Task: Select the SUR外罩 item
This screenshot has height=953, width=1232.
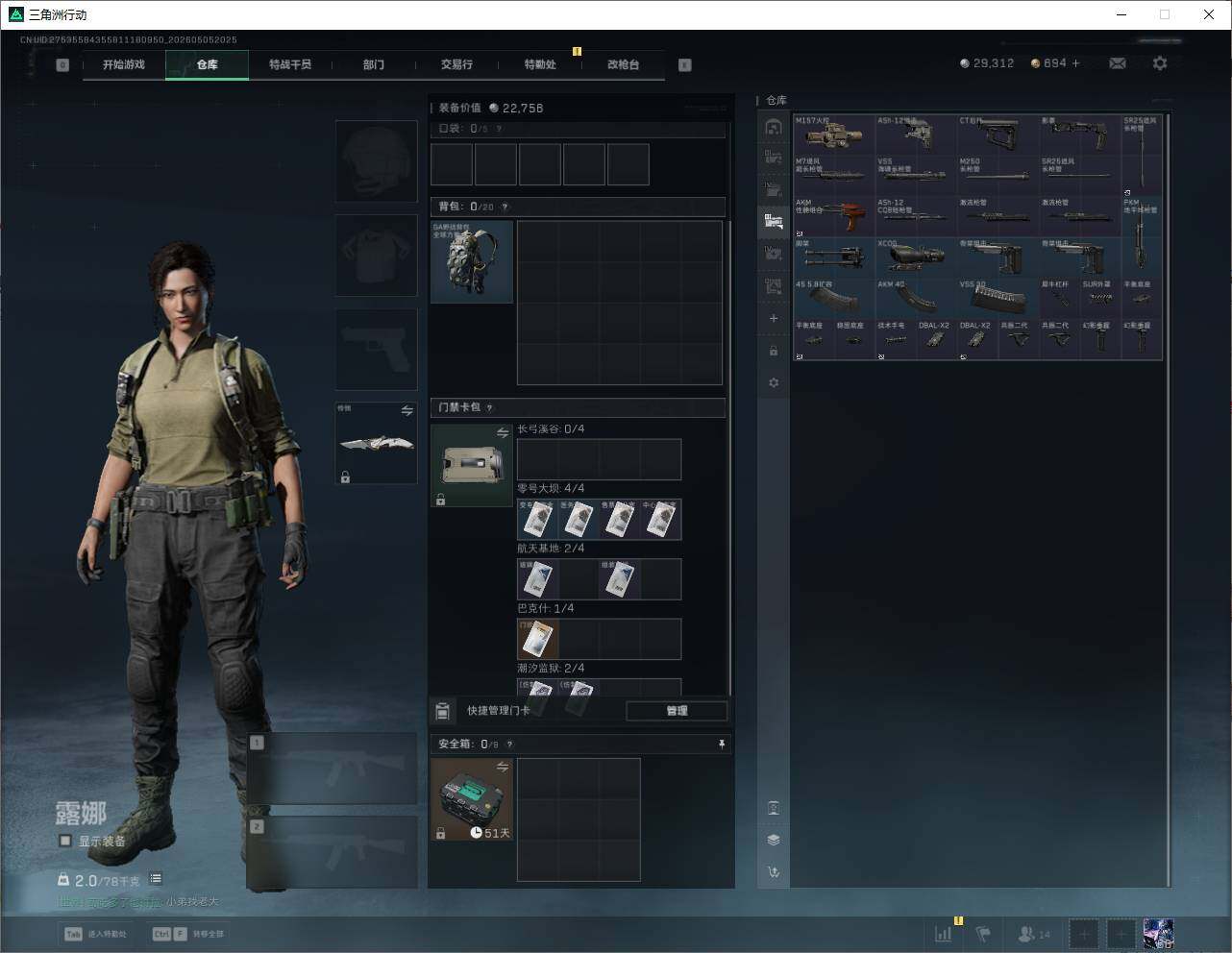Action: [1100, 299]
